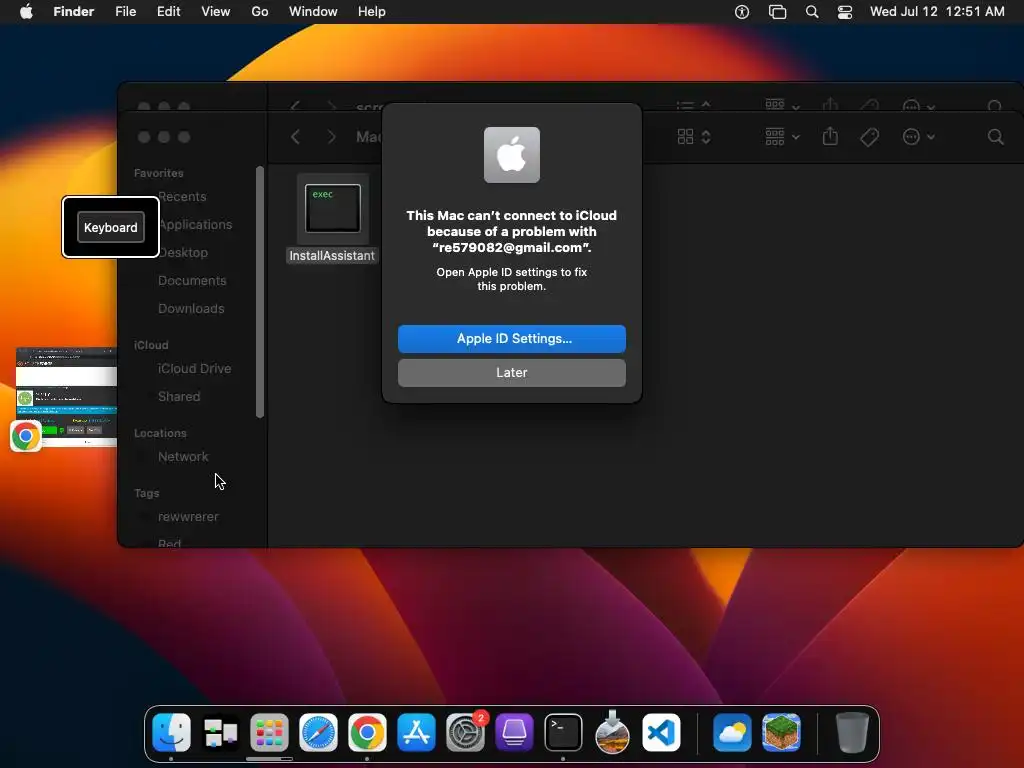
Task: Click the search icon in front Finder window
Action: 995,136
